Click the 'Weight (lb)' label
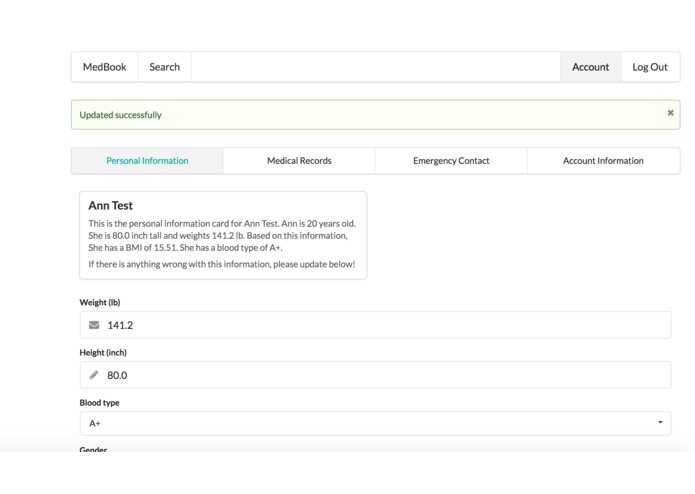Image resolution: width=695 pixels, height=494 pixels. [100, 302]
